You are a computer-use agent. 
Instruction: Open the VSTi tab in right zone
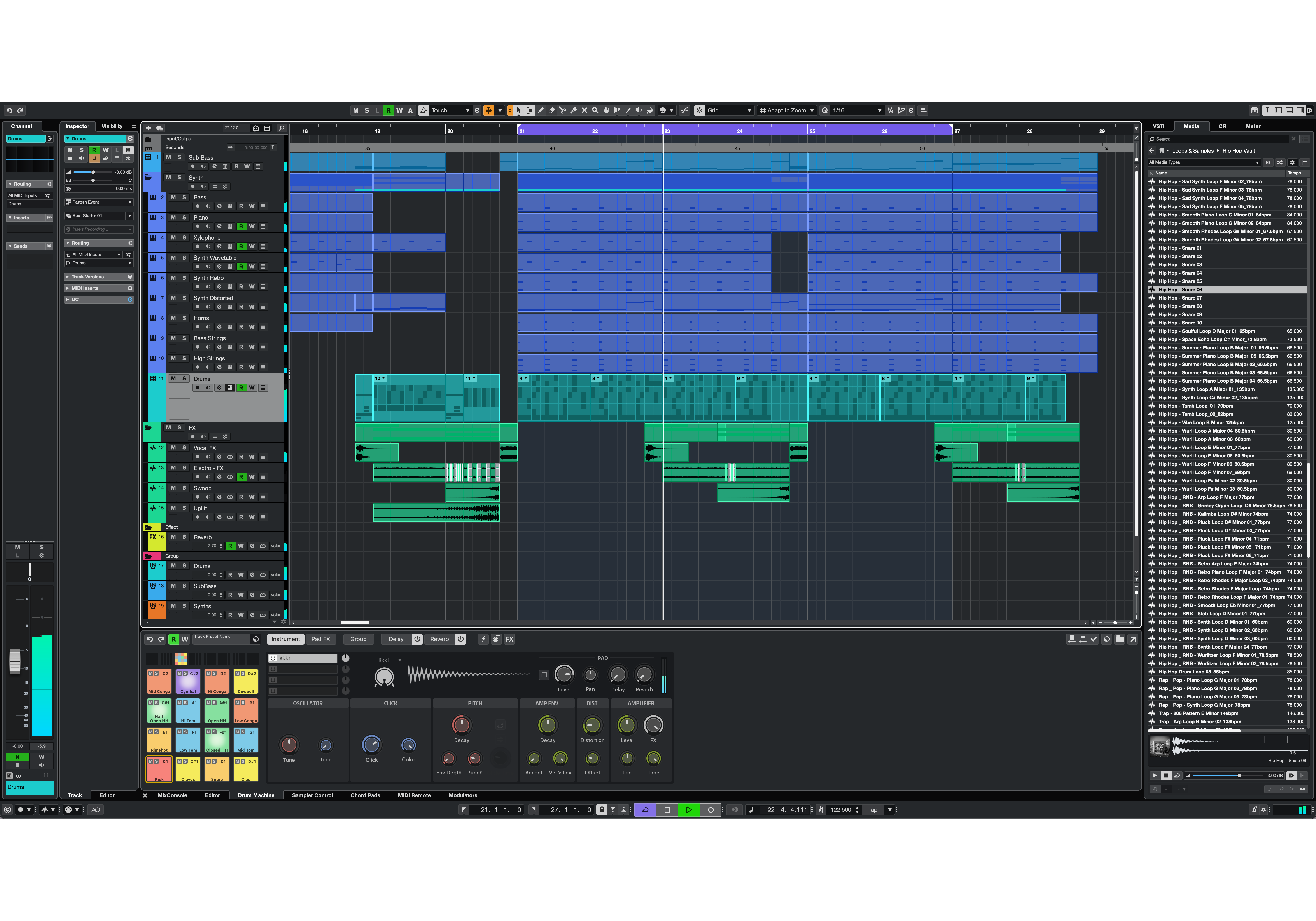click(x=1158, y=127)
